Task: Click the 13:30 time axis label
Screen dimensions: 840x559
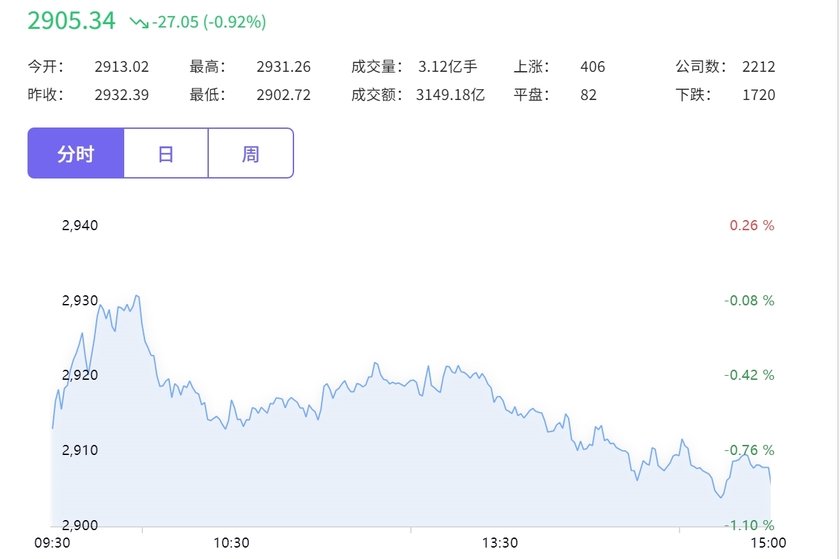Action: point(500,543)
